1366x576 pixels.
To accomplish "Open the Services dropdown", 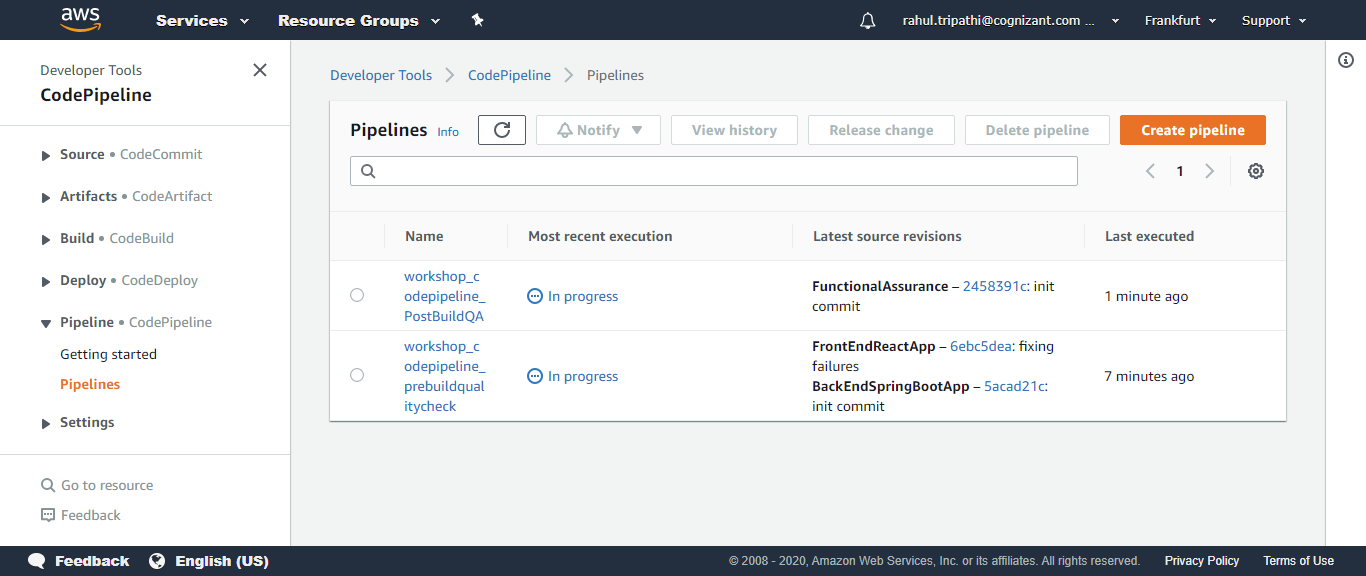I will 202,20.
